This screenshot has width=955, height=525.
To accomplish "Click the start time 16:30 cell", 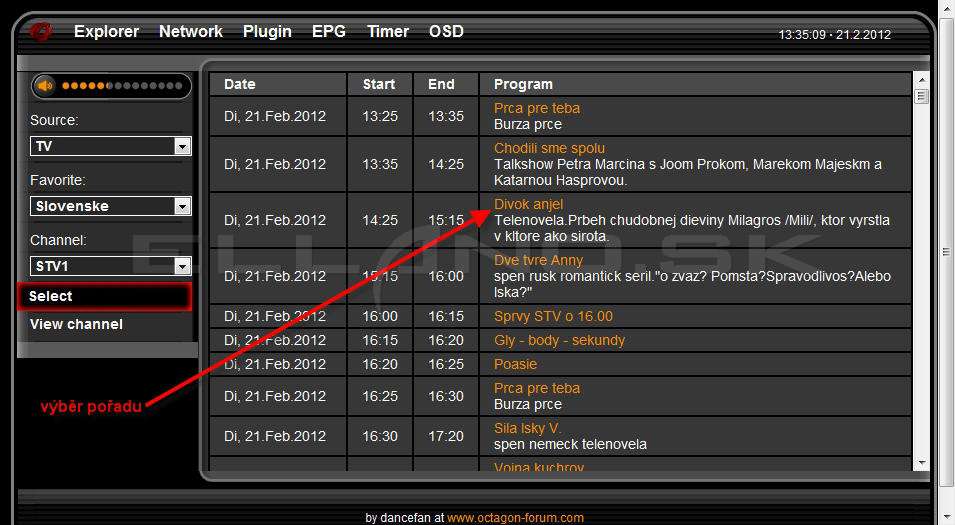I will [x=380, y=437].
